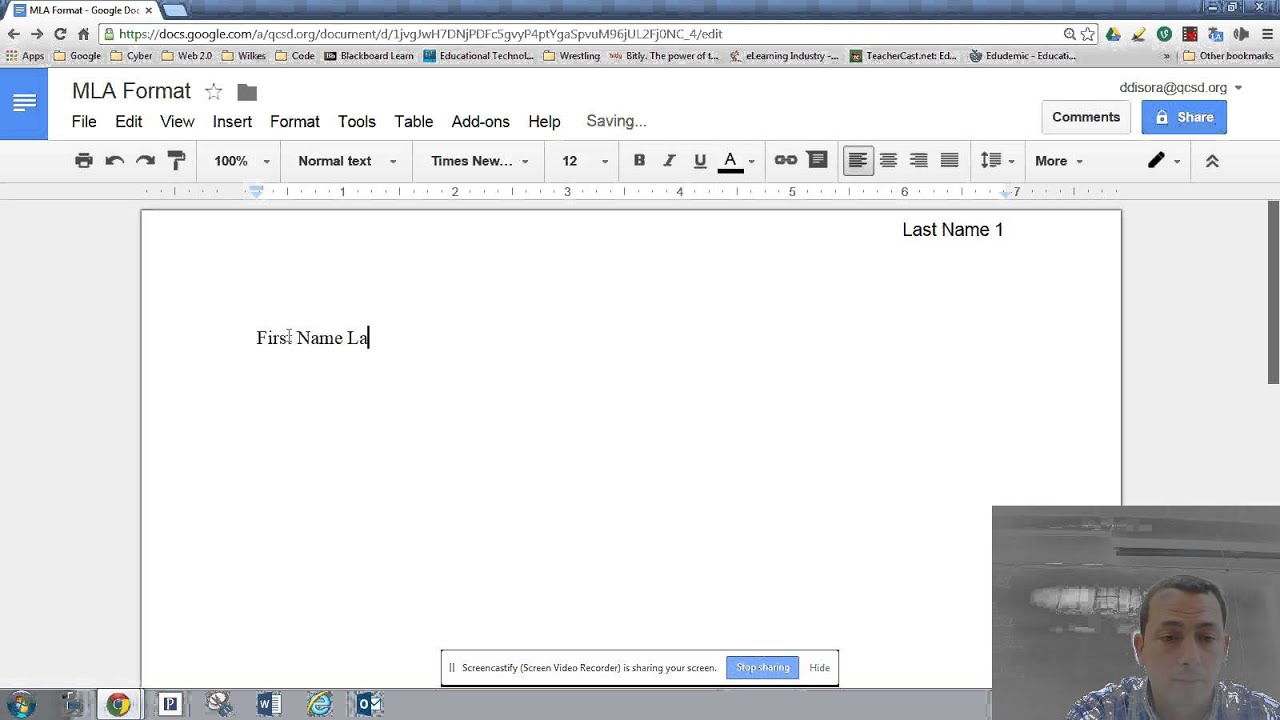Screen dimensions: 1280x720
Task: Open the line spacing dropdown
Action: tap(997, 161)
